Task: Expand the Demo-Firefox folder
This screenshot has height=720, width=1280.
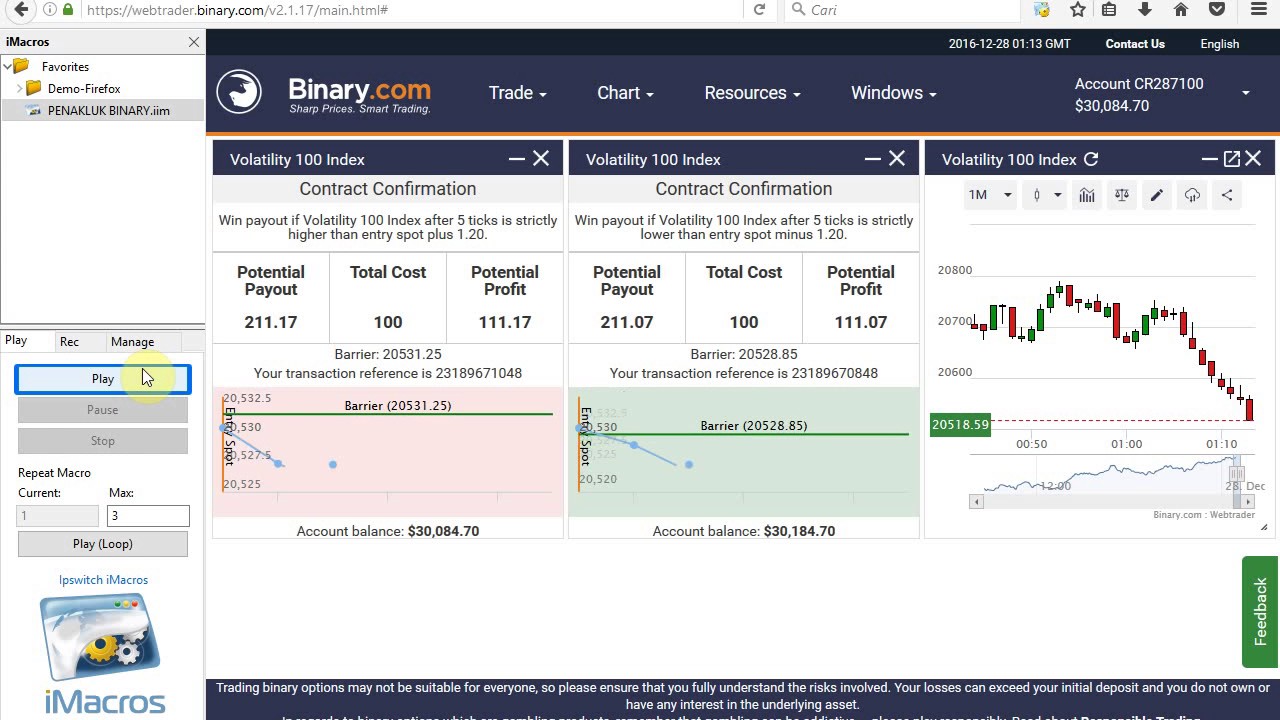Action: (19, 89)
